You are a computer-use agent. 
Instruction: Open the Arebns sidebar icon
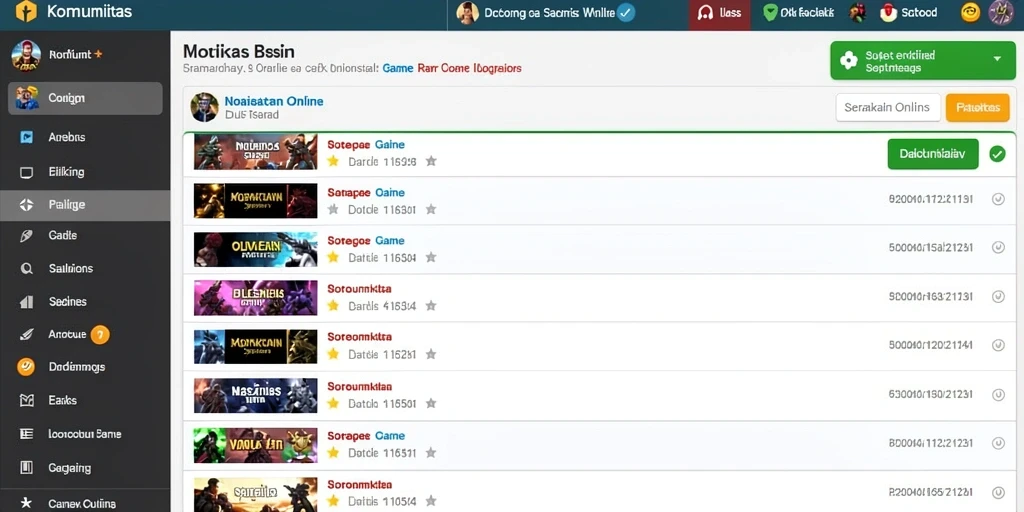[26, 137]
